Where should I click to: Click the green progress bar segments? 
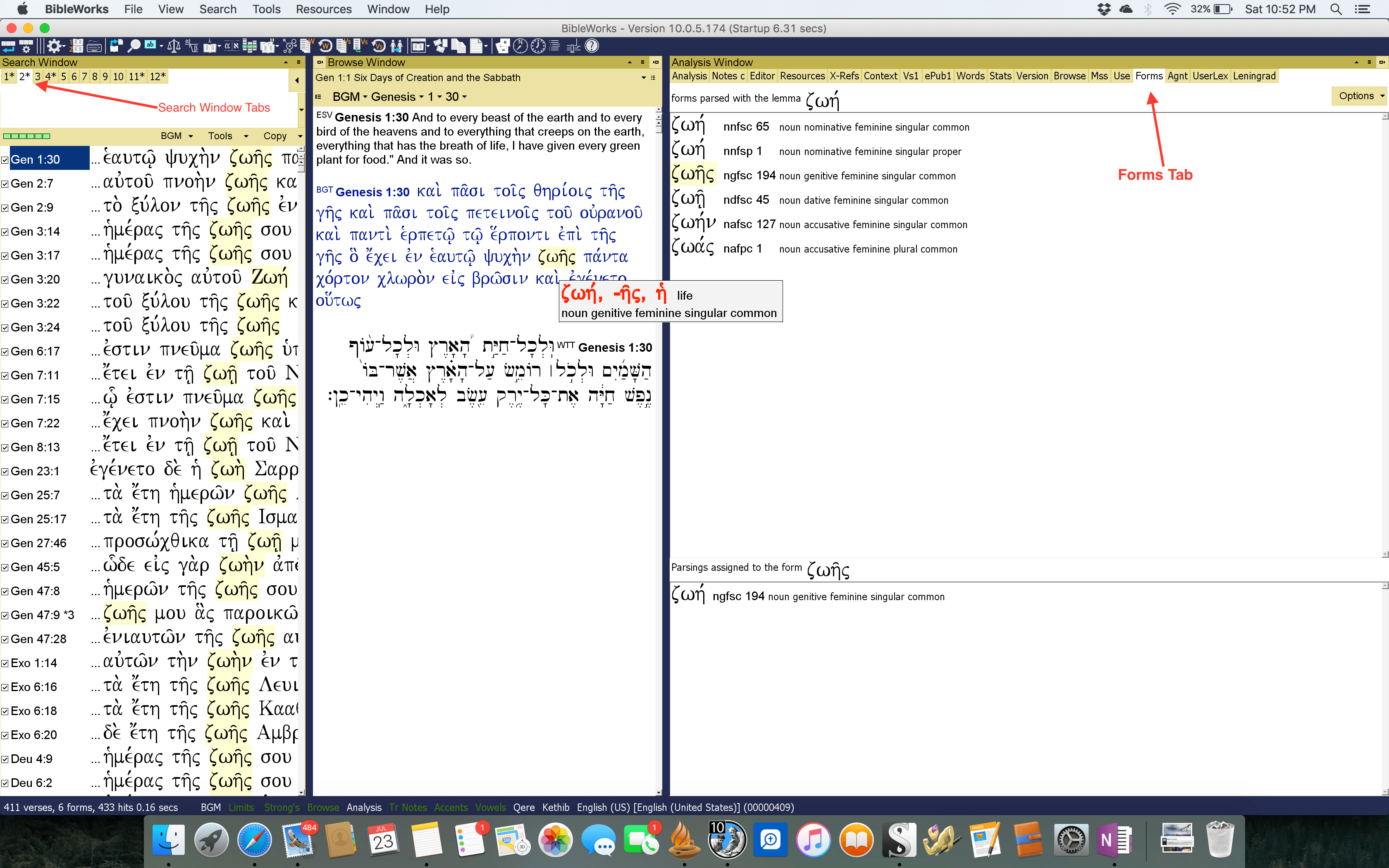pyautogui.click(x=26, y=136)
